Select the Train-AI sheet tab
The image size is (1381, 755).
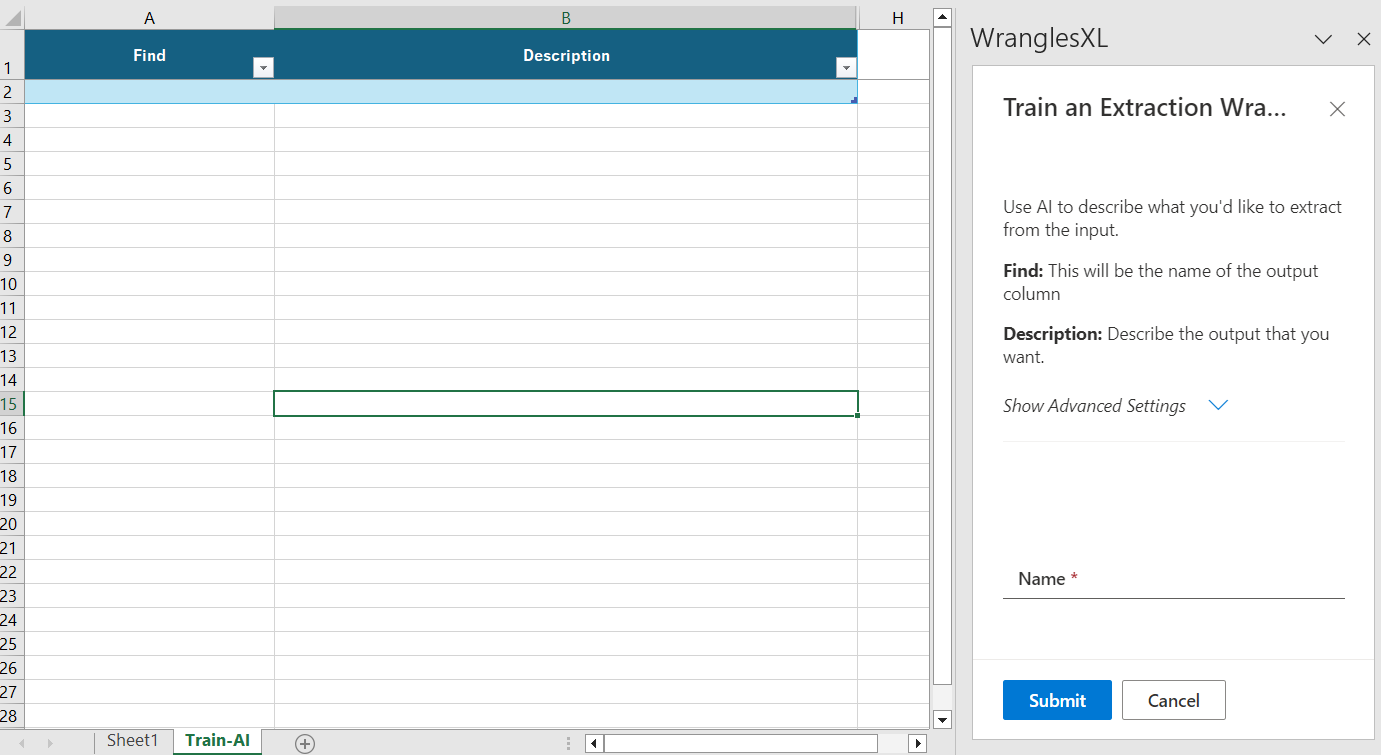click(x=217, y=741)
